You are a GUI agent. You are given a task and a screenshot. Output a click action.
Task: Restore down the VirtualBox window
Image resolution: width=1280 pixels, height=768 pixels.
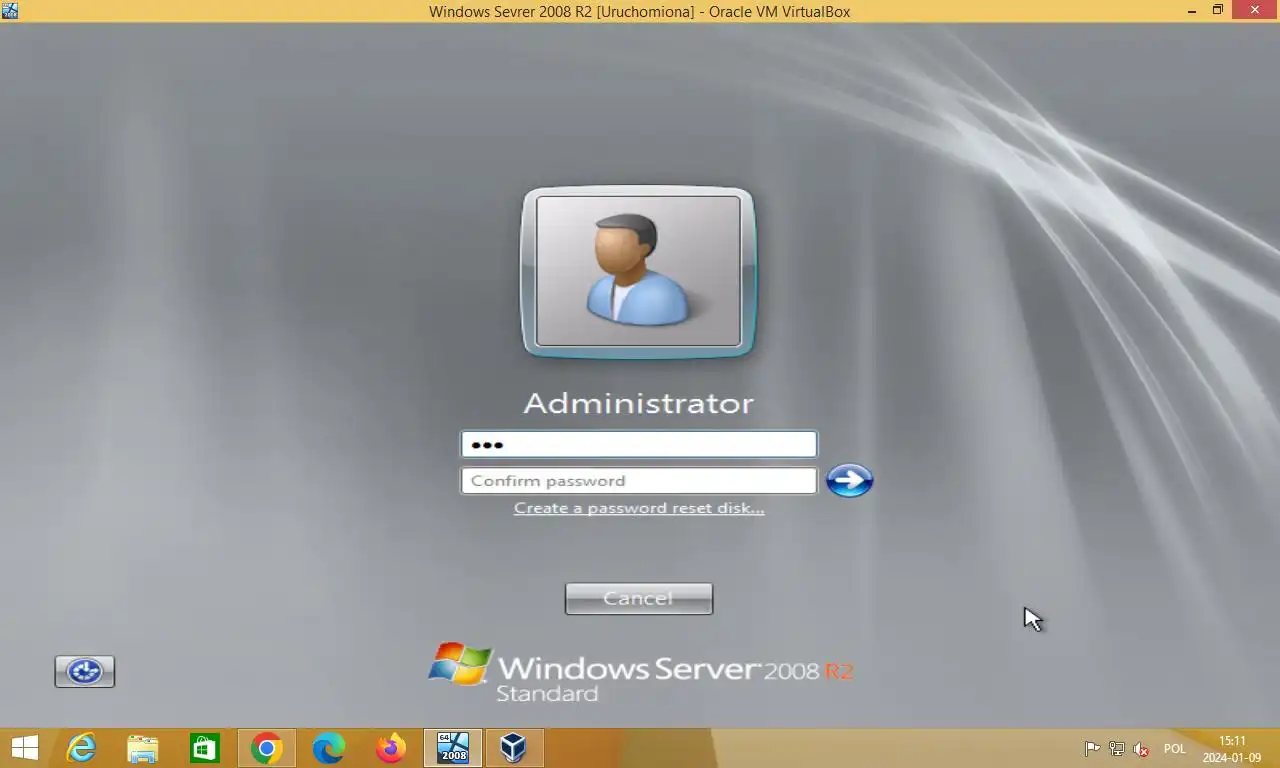coord(1218,11)
